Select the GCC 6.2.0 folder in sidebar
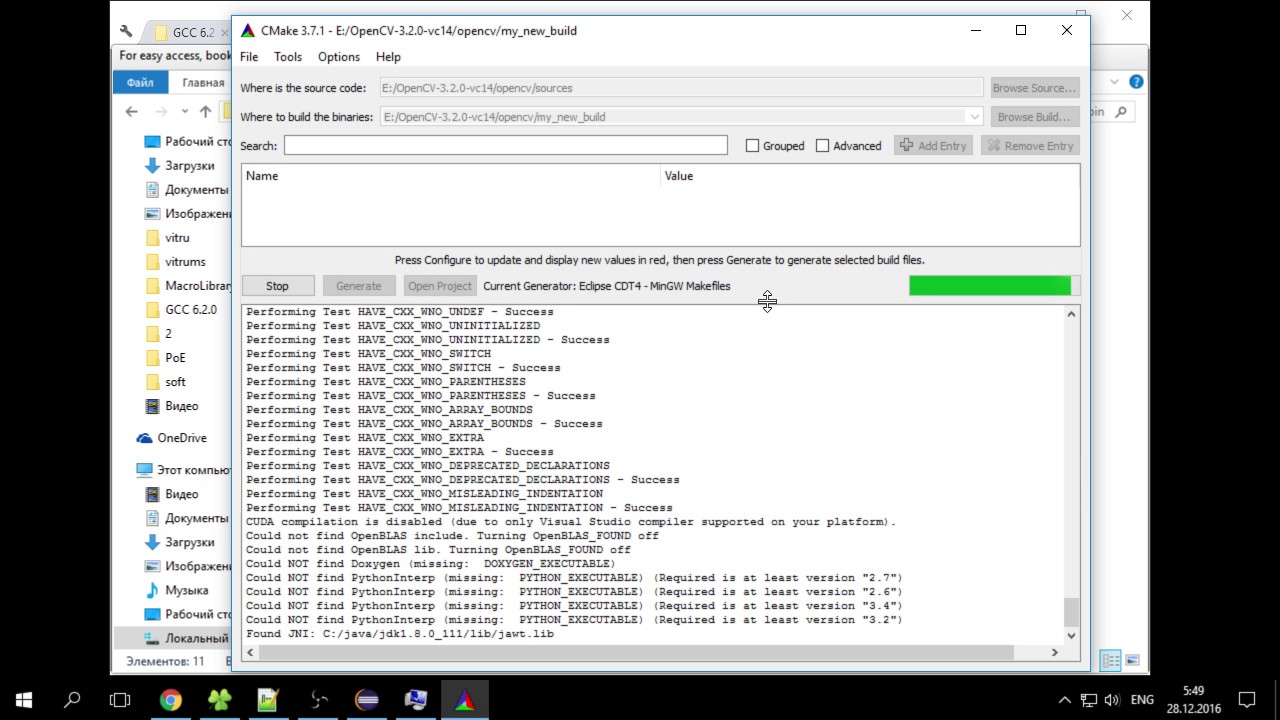The height and width of the screenshot is (720, 1280). (191, 310)
